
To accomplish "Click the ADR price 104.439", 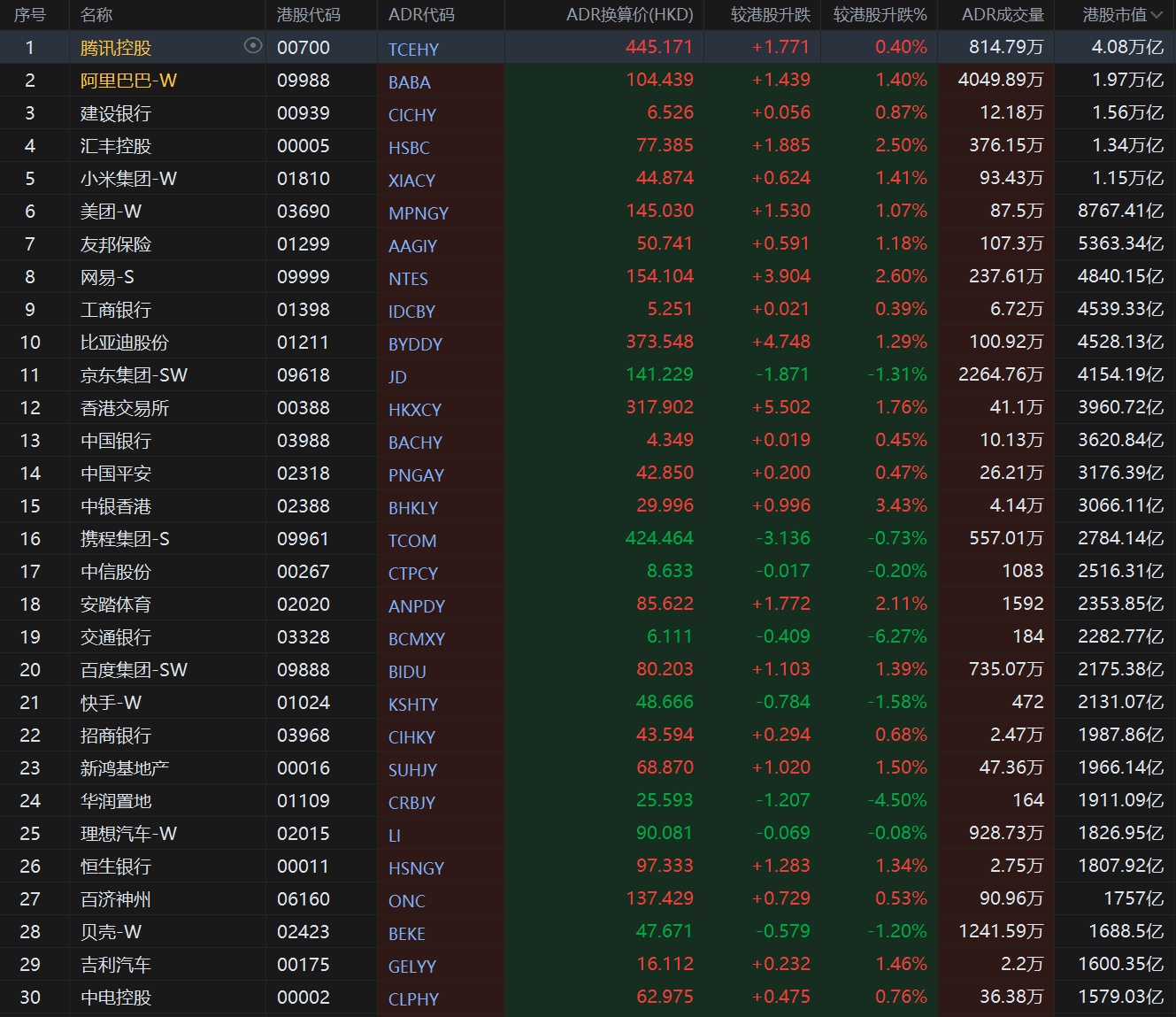I will click(x=659, y=80).
